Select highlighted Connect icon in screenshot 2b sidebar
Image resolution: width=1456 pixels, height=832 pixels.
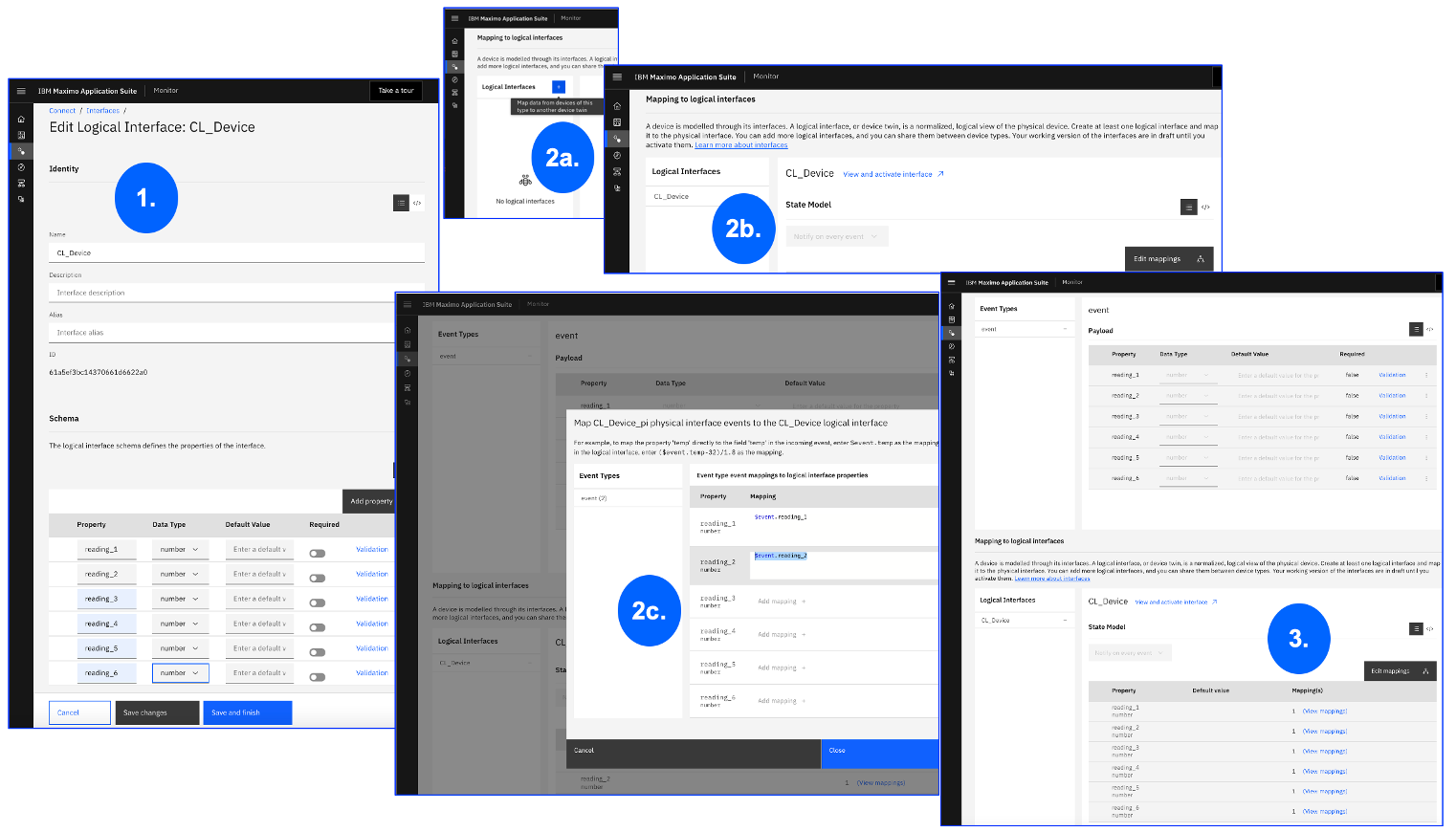[x=617, y=139]
